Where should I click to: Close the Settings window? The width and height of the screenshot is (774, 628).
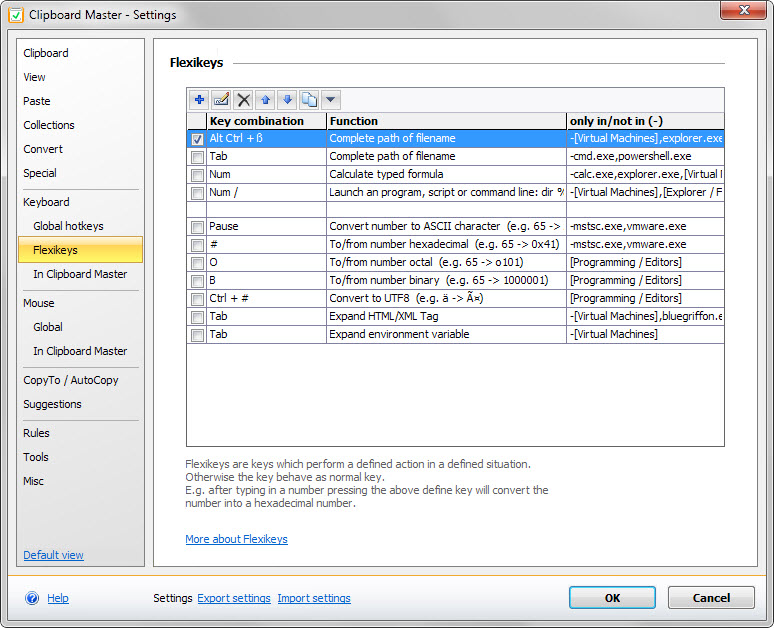[743, 10]
